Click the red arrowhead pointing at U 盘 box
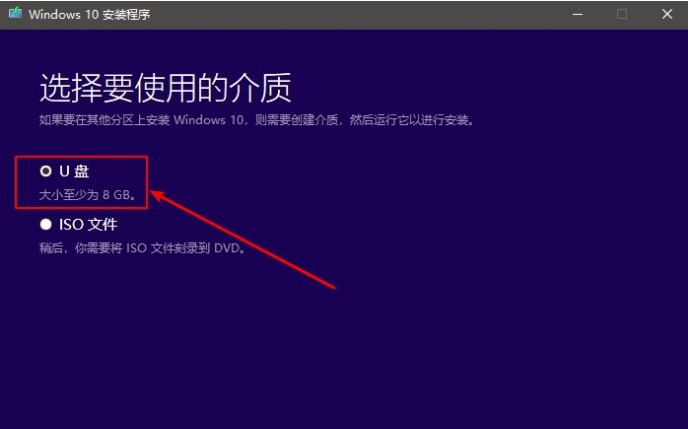688x429 pixels. tap(159, 195)
